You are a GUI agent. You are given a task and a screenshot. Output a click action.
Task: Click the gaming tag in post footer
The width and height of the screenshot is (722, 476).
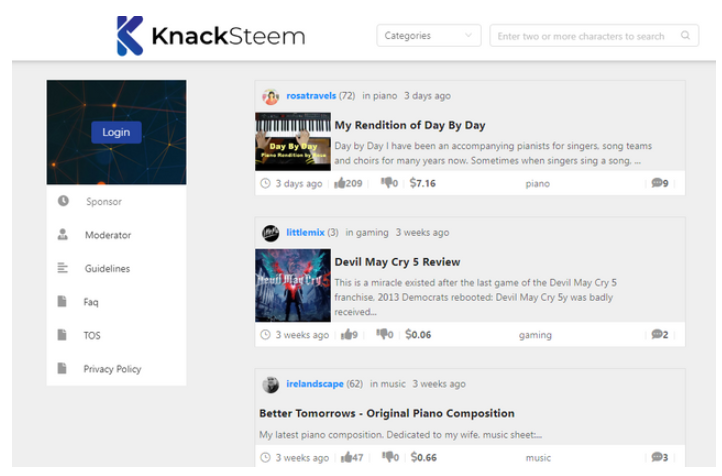[535, 335]
